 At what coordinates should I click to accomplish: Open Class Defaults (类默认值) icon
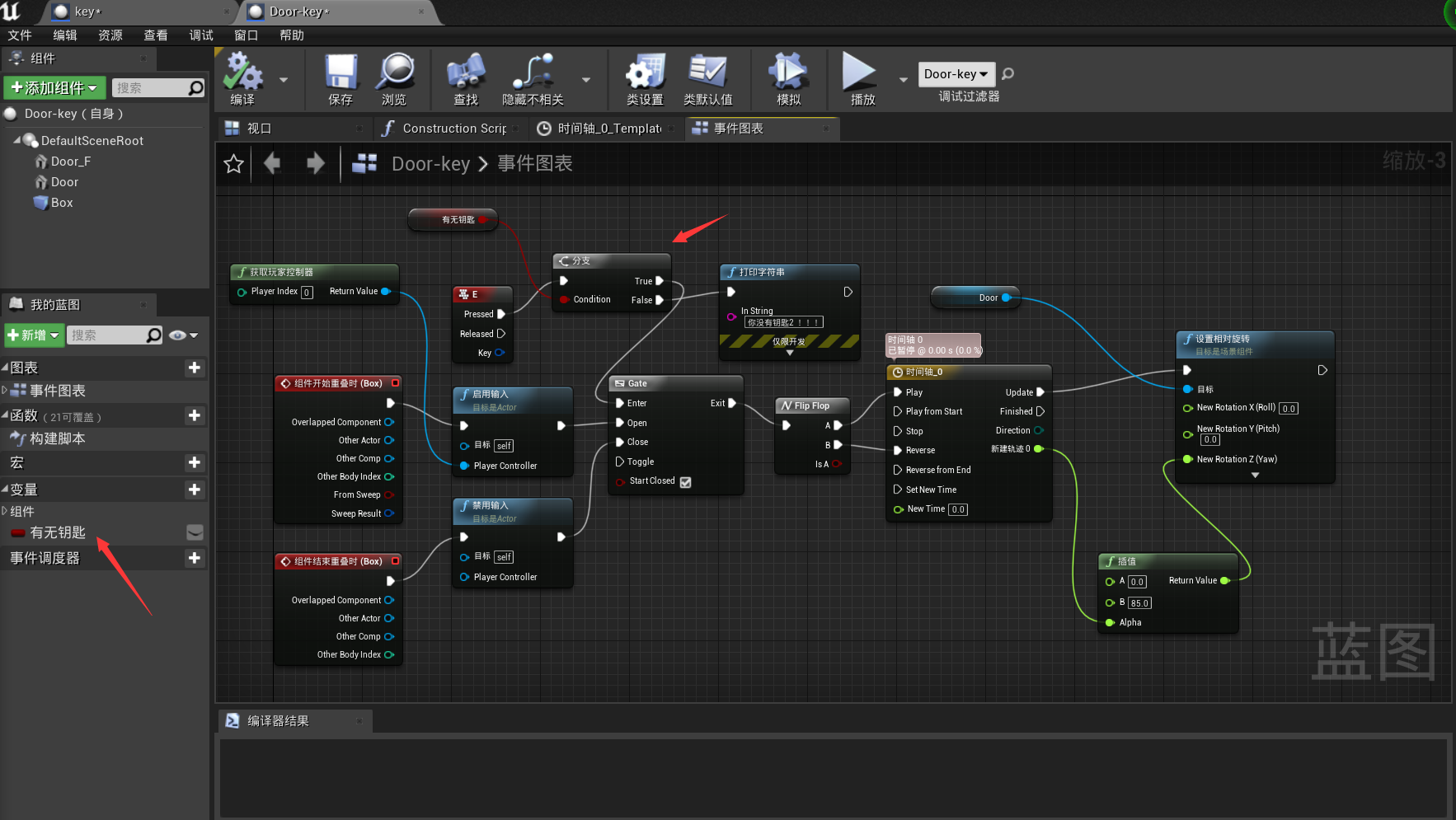[707, 73]
